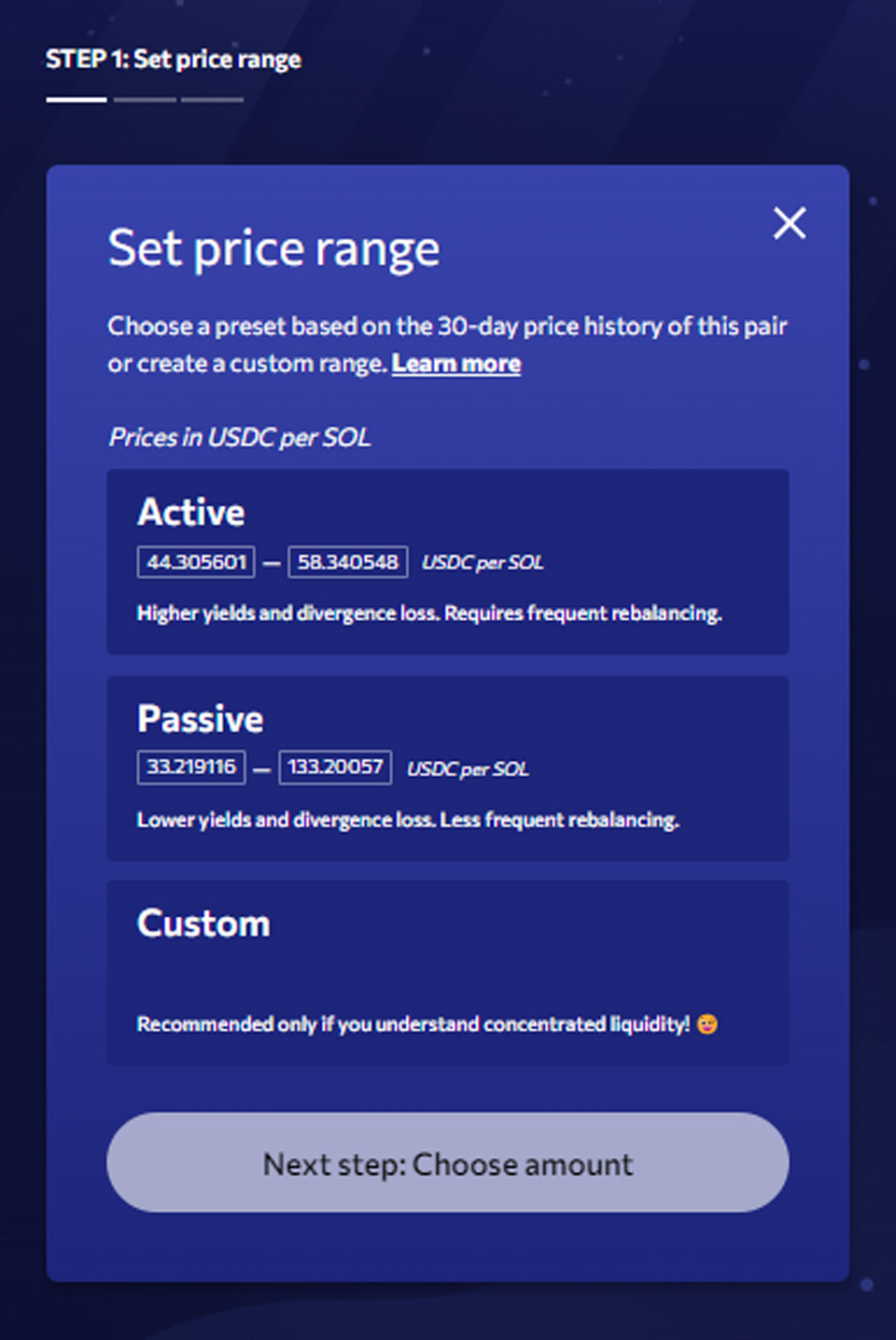Choose the Custom range option
The width and height of the screenshot is (896, 1340).
(448, 972)
